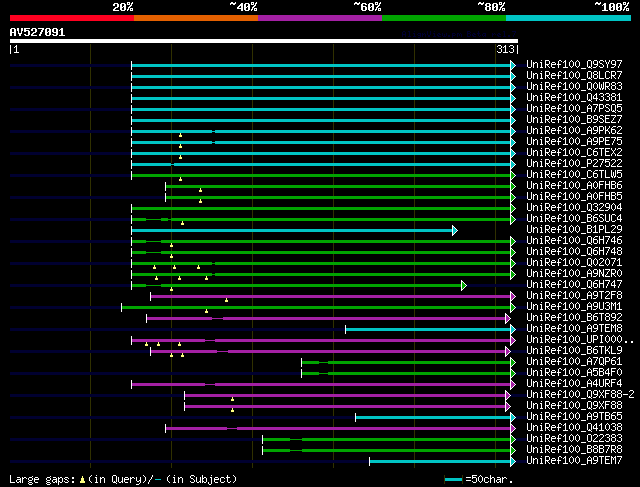Select the UniRef100_Q6H746 label
The width and height of the screenshot is (640, 487).
pyautogui.click(x=574, y=241)
